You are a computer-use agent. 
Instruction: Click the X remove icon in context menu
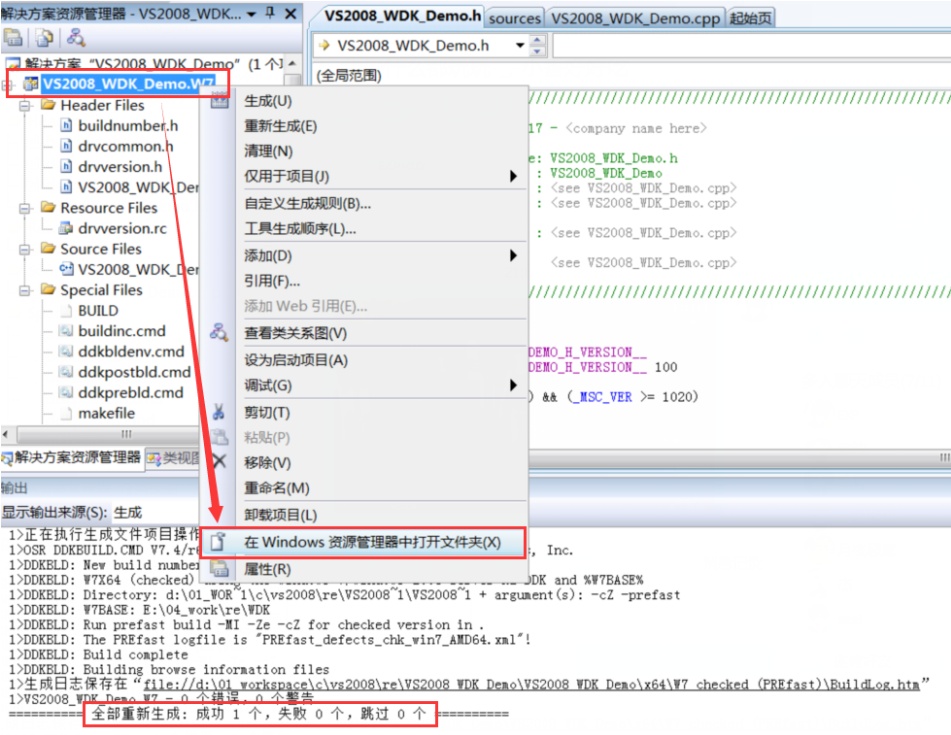[x=219, y=461]
